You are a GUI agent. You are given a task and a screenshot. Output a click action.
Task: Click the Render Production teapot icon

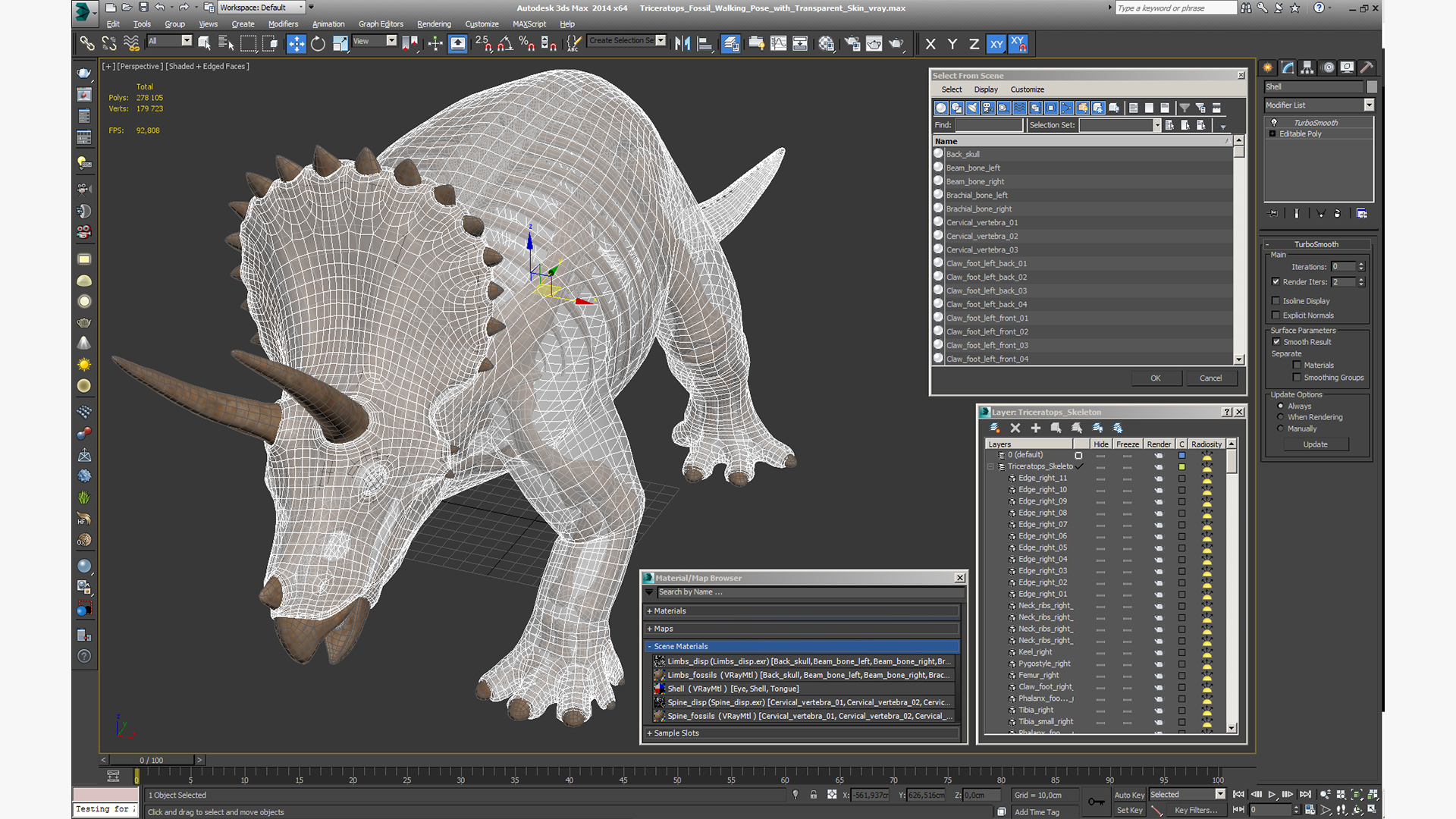tap(896, 44)
